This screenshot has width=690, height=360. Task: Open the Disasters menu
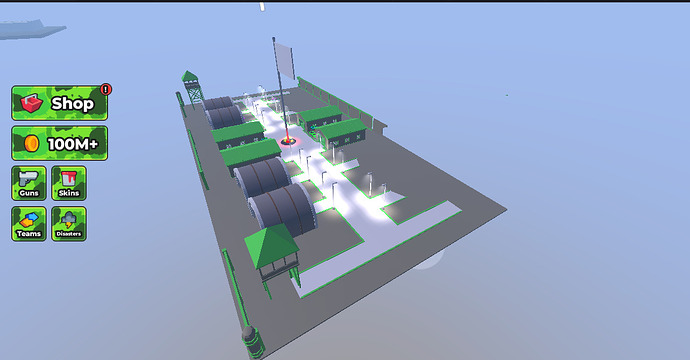[x=69, y=224]
